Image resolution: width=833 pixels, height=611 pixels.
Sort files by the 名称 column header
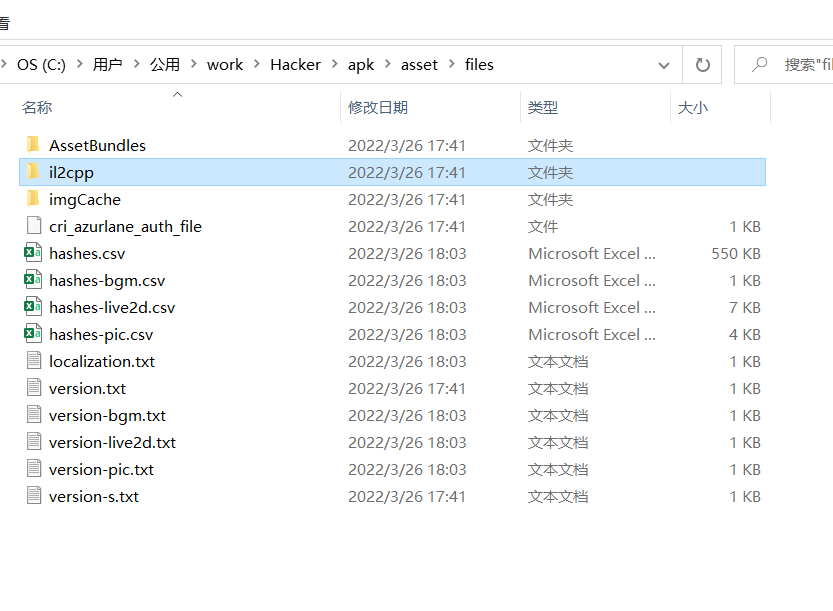coord(38,108)
